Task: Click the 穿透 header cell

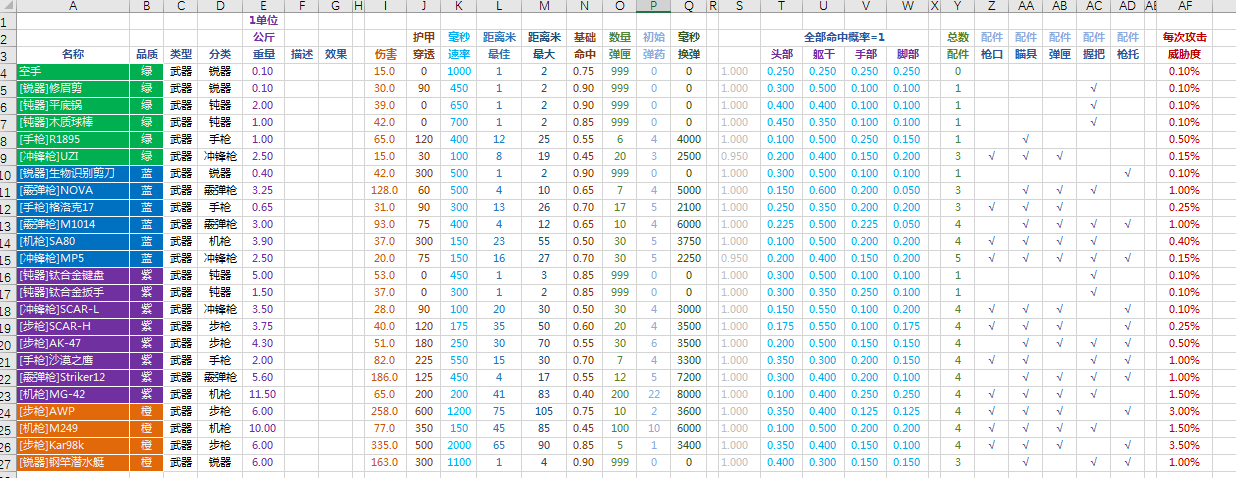Action: tap(424, 54)
